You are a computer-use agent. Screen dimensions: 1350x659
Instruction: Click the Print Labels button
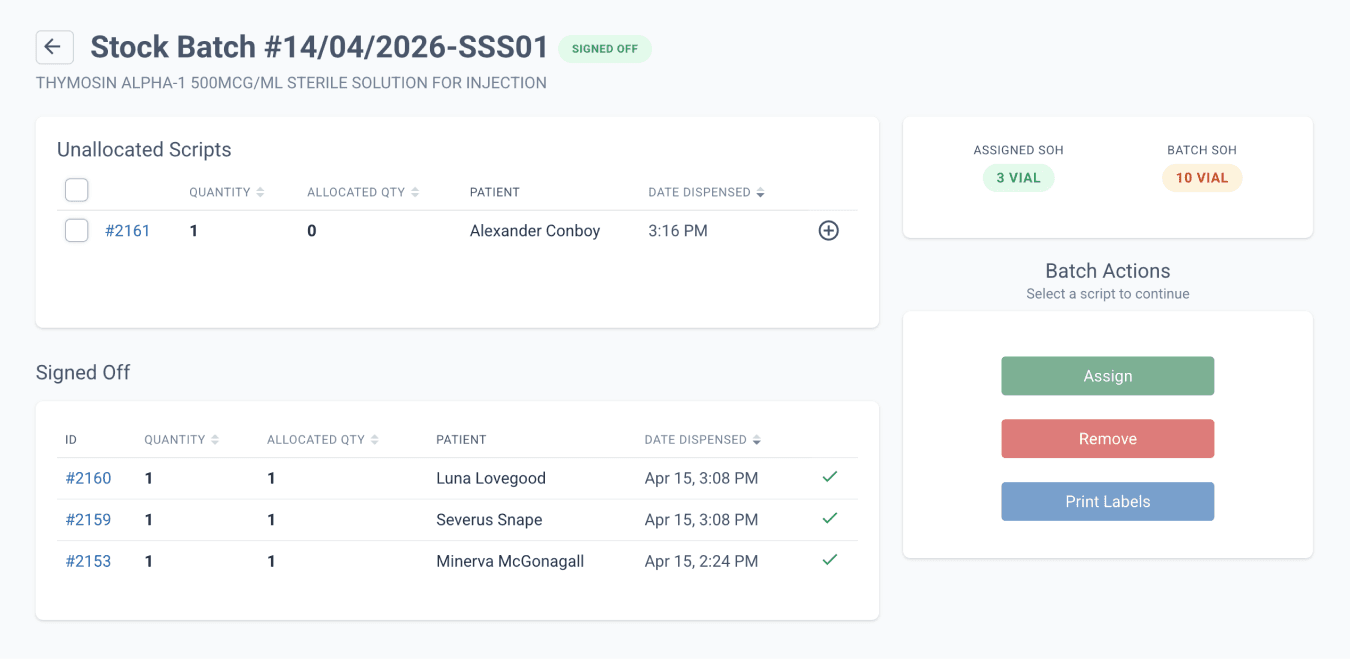click(1108, 502)
